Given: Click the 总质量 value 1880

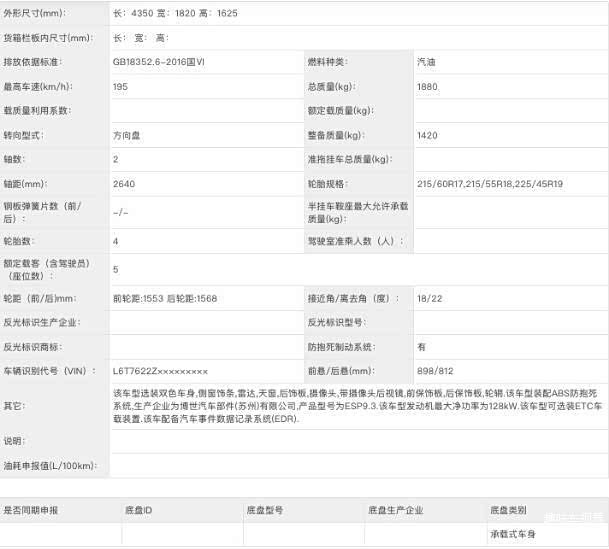Looking at the screenshot, I should [x=427, y=87].
